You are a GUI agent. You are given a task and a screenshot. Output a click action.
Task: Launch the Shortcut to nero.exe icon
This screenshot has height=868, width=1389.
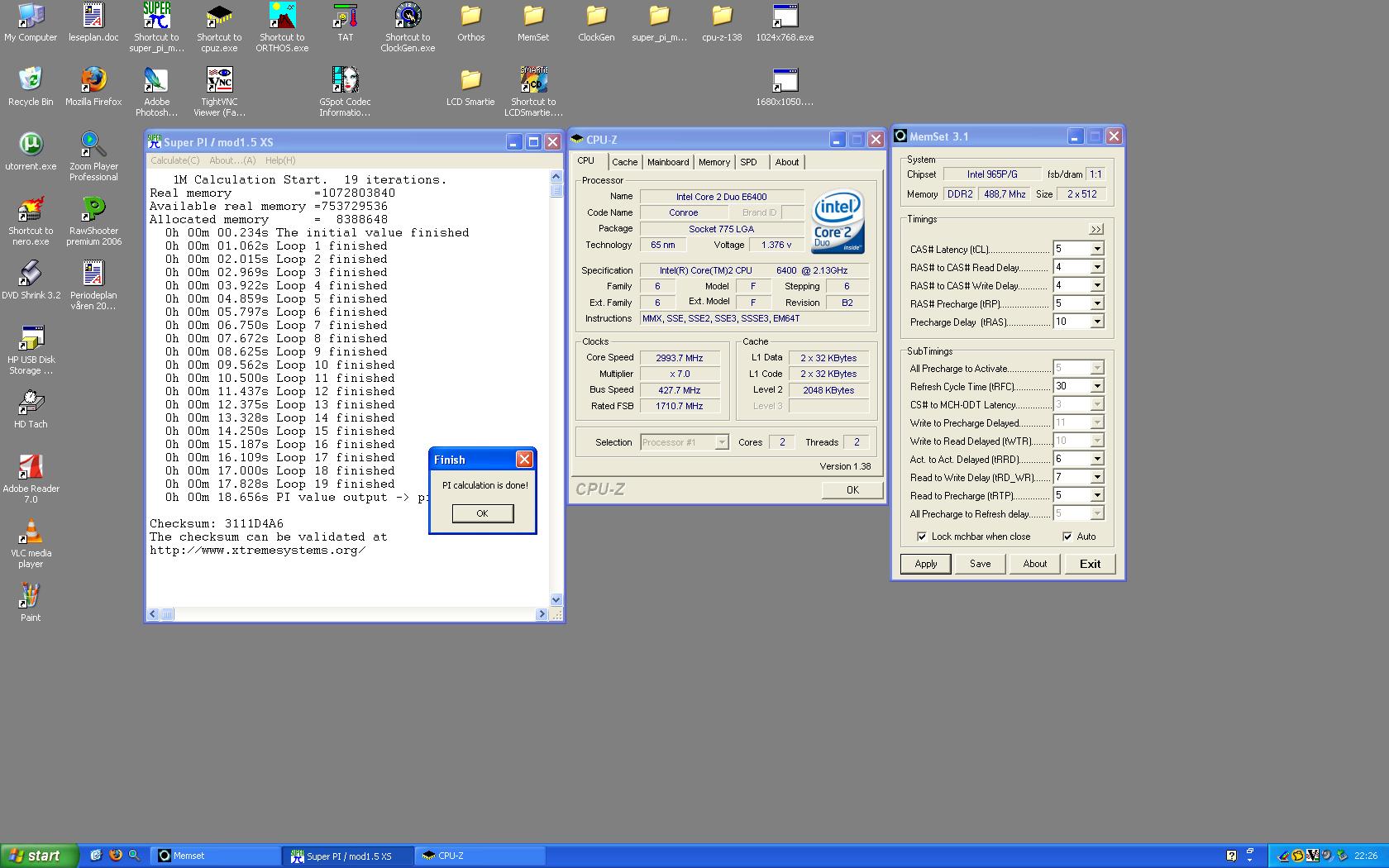pos(31,221)
